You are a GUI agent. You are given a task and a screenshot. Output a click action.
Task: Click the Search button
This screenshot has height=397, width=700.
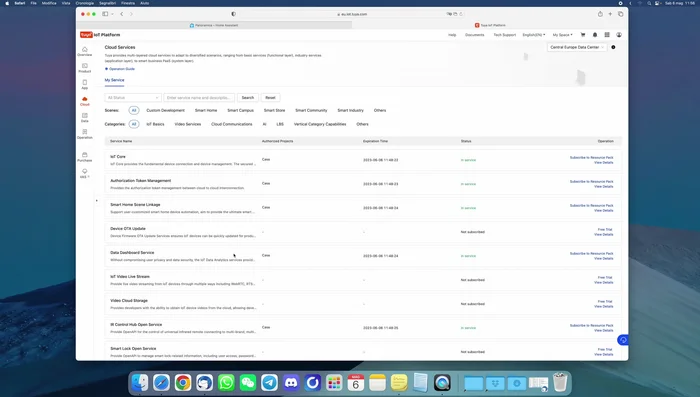click(x=248, y=97)
